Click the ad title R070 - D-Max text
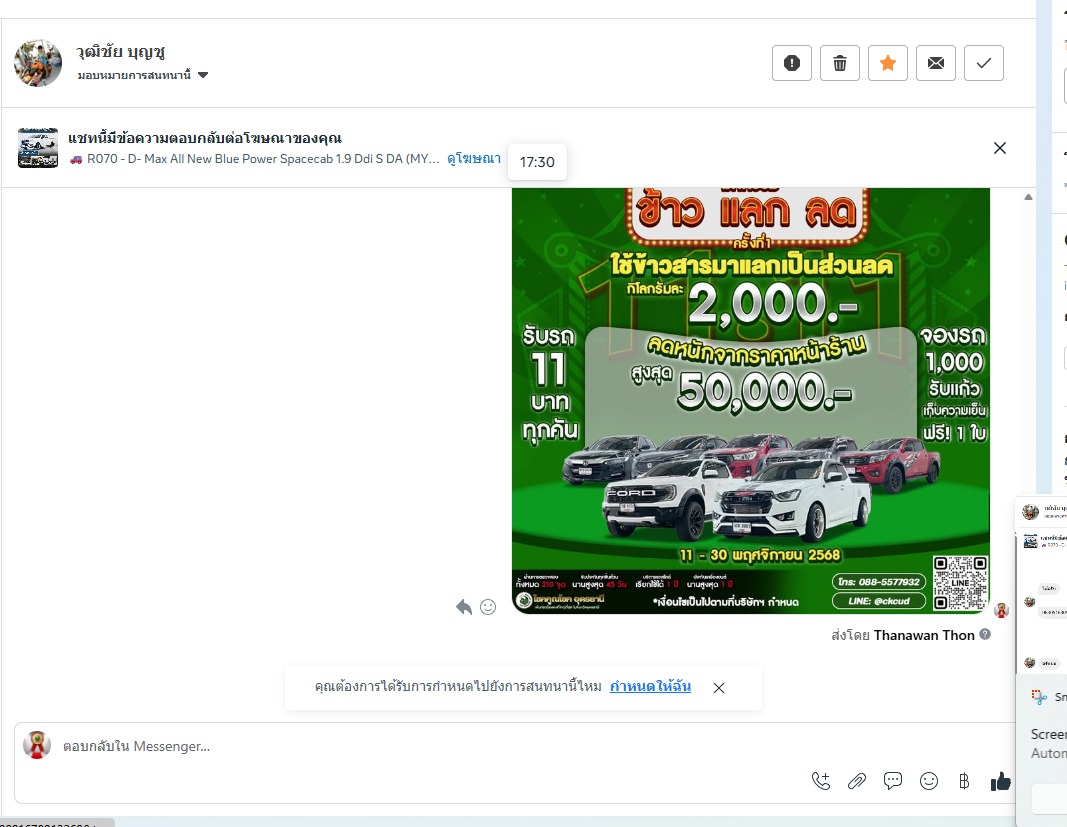This screenshot has width=1067, height=827. (x=255, y=159)
